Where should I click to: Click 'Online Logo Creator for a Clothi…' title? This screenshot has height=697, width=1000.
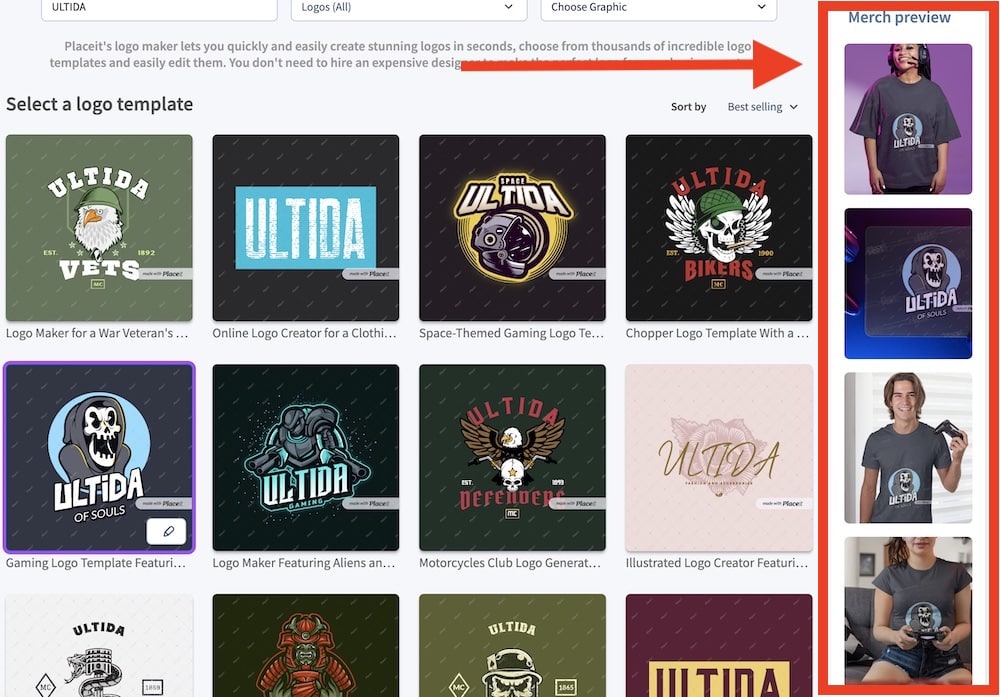tap(304, 334)
